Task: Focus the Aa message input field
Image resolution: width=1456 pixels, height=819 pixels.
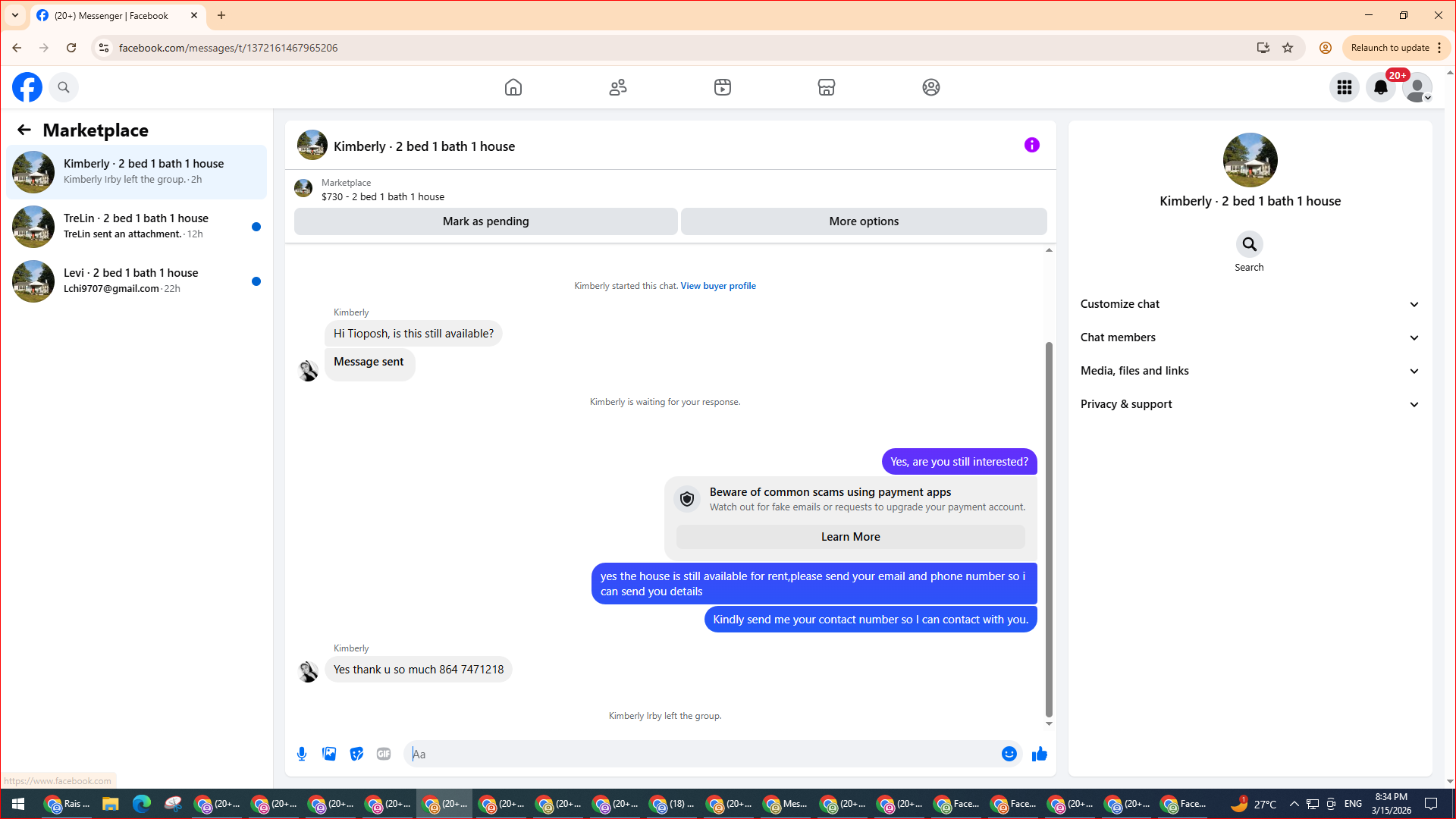Action: [701, 754]
